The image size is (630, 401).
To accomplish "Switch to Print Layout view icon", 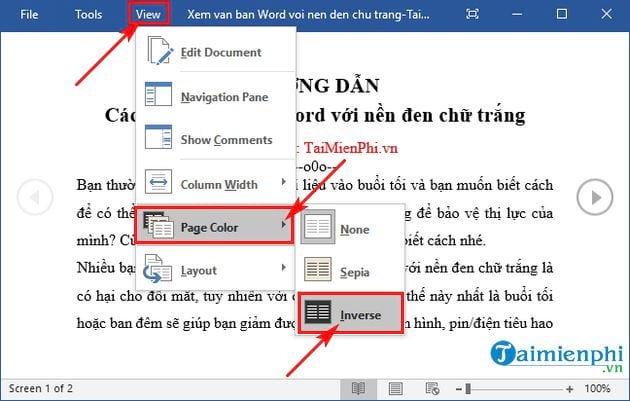I will coord(396,389).
